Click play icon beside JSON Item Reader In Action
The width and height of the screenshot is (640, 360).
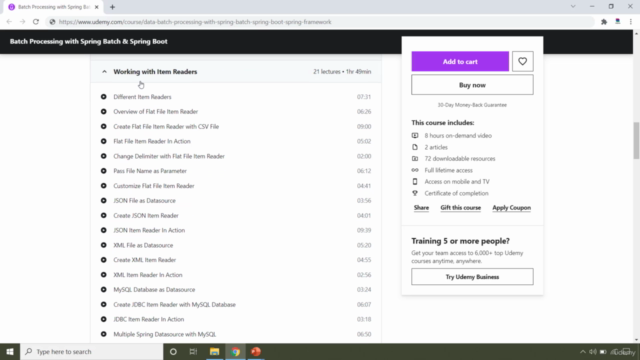click(x=104, y=230)
